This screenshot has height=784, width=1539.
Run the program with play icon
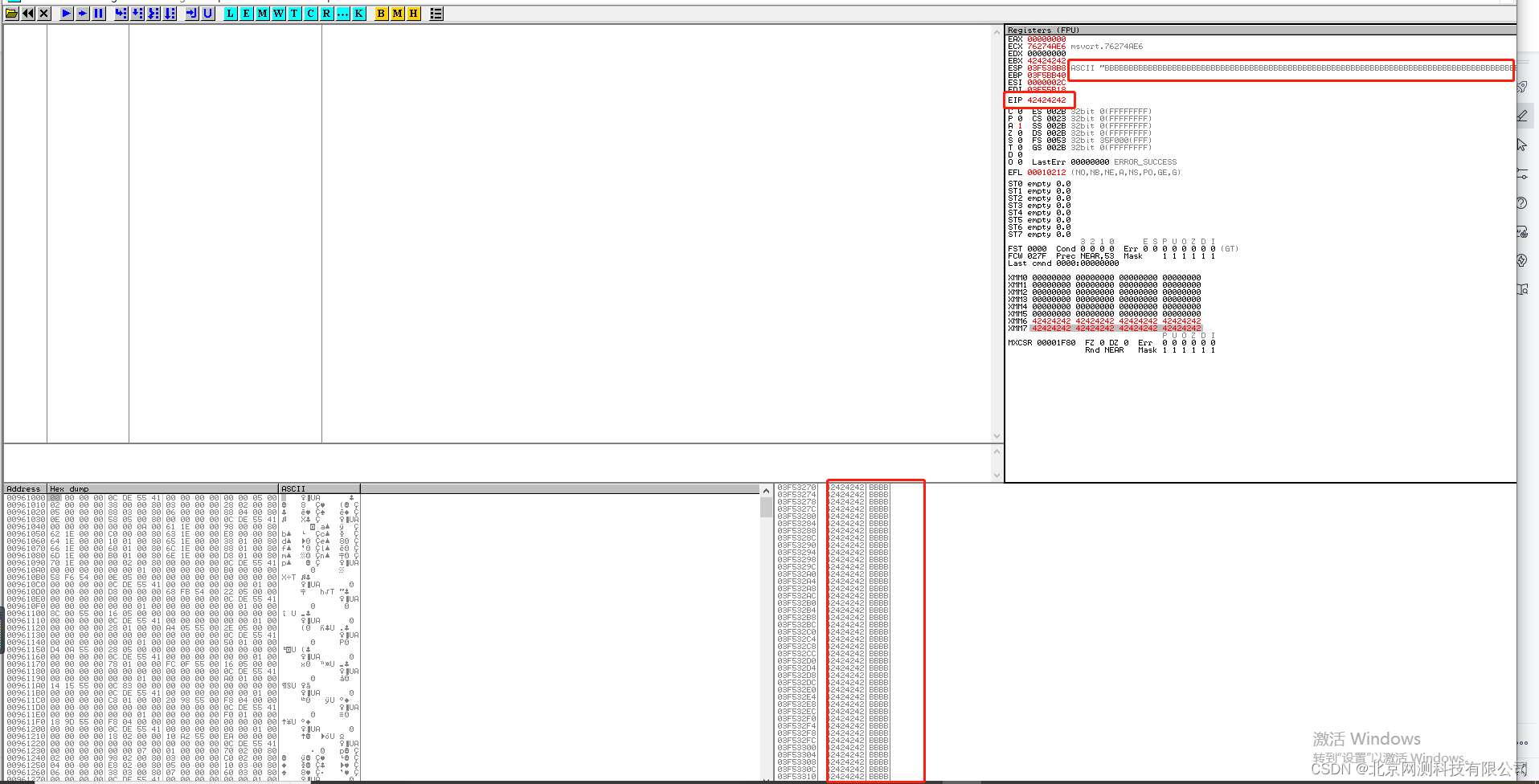[x=67, y=14]
